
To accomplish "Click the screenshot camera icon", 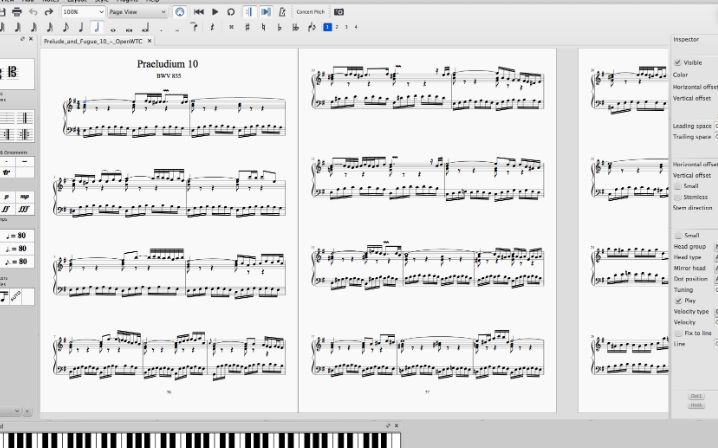I will click(339, 11).
